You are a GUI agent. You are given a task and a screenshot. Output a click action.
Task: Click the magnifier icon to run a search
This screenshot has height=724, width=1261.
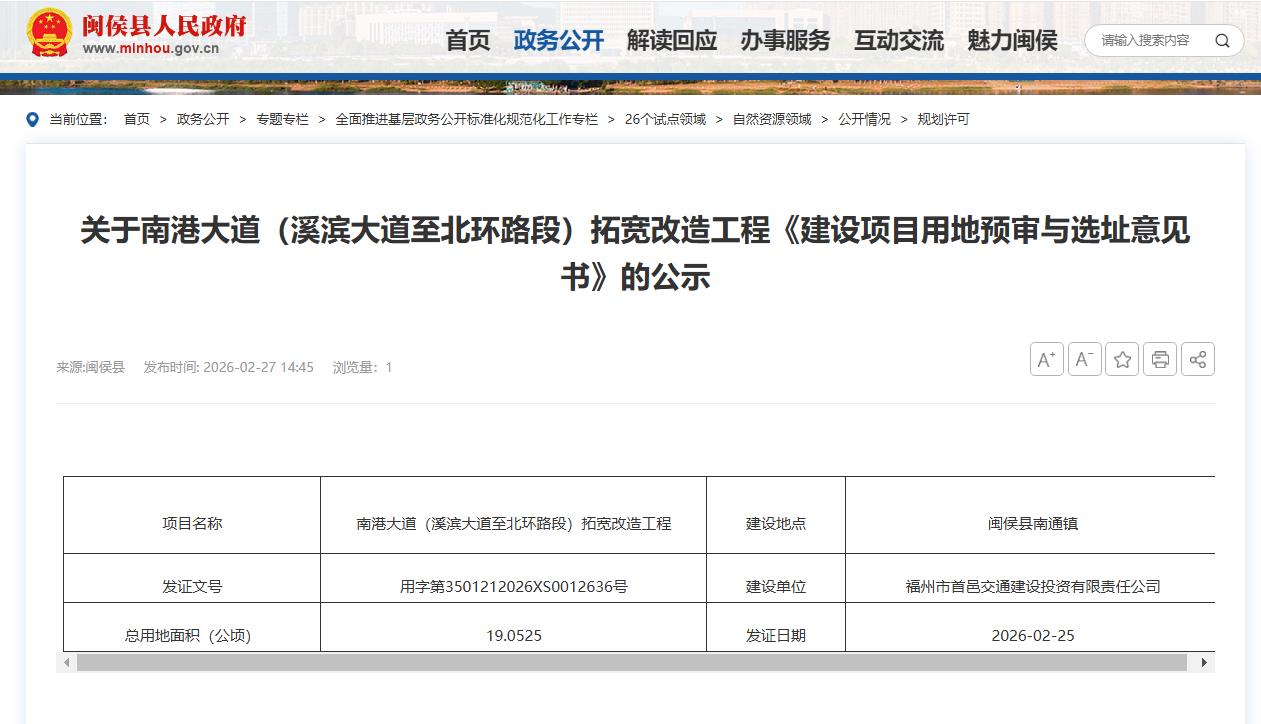[1222, 41]
